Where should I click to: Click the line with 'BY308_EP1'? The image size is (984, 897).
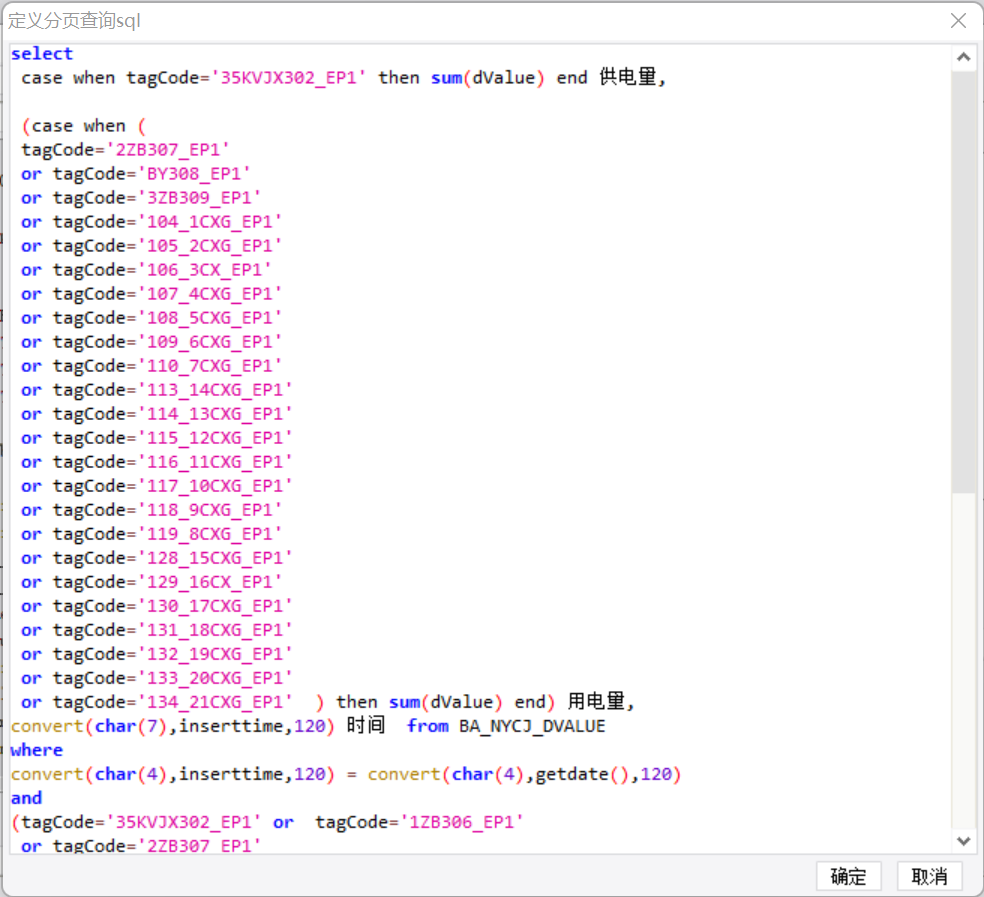coord(136,174)
